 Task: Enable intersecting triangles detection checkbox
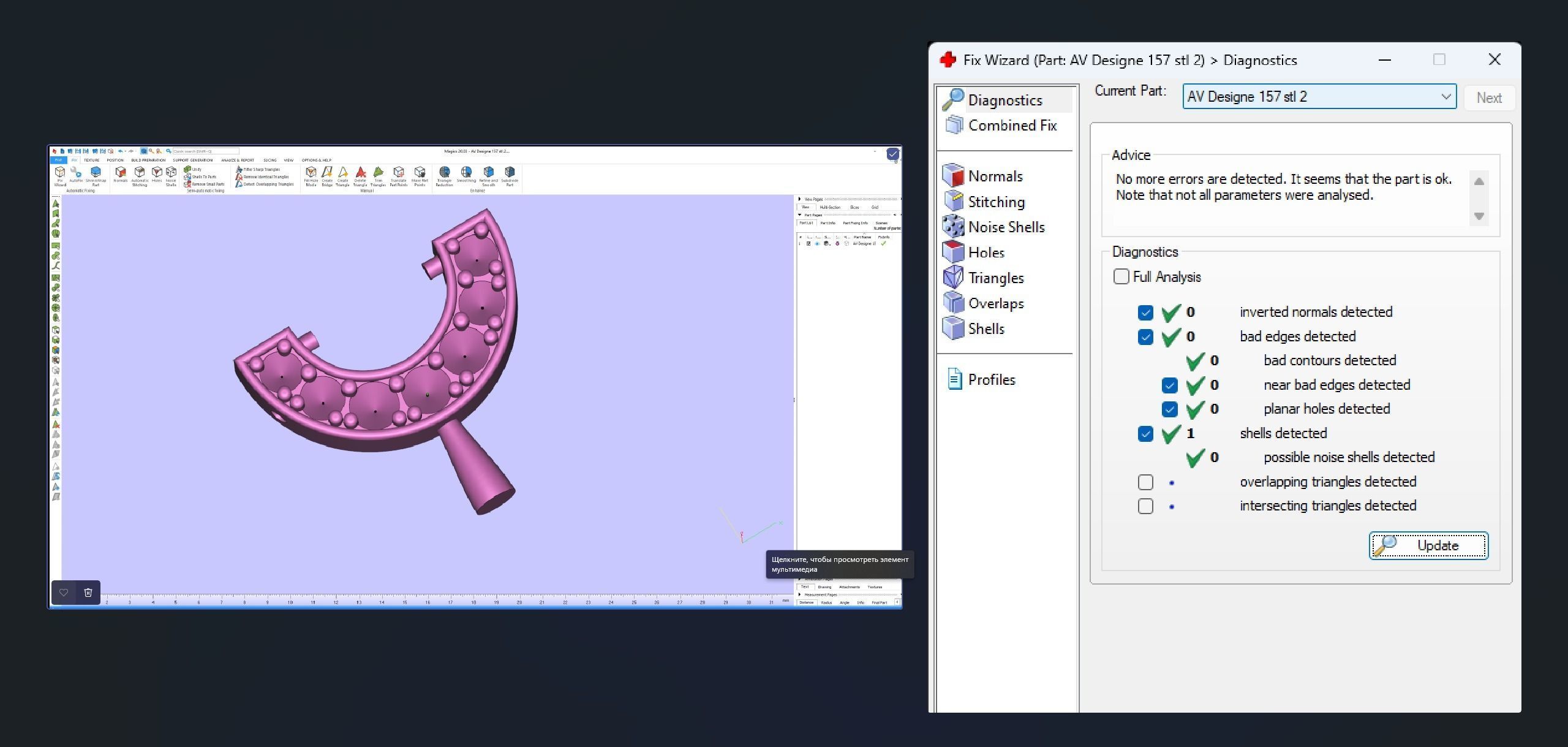click(x=1145, y=506)
